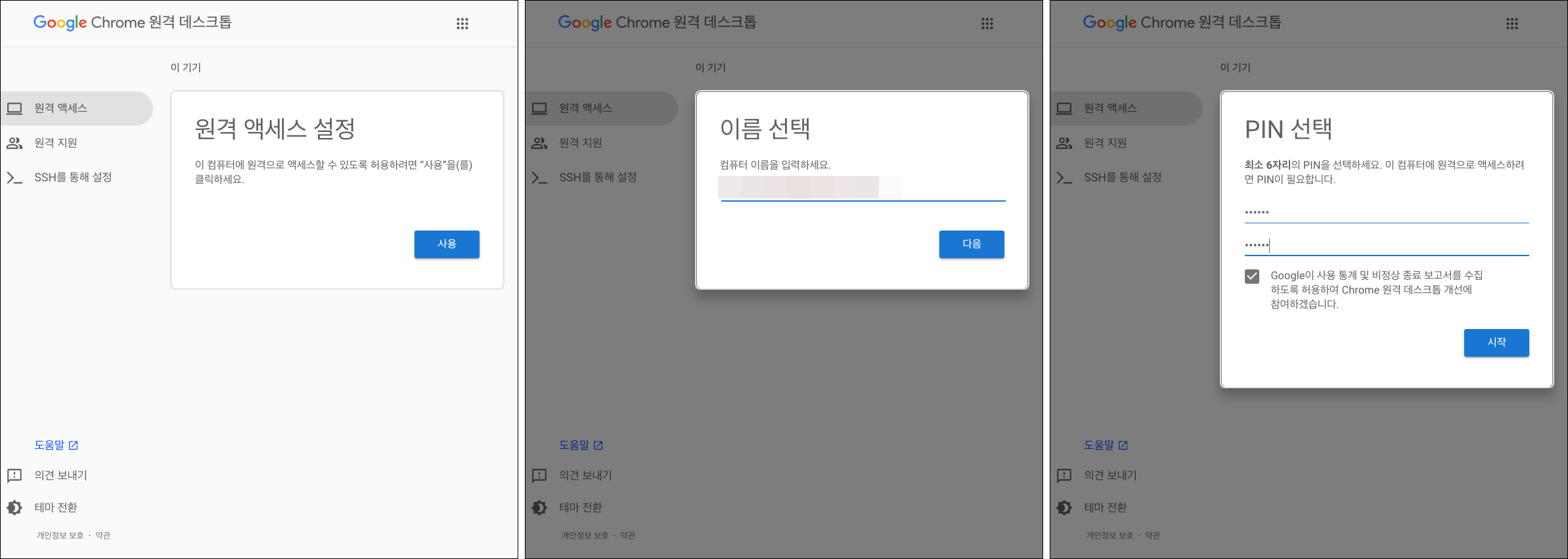The image size is (1568, 559).
Task: Open 개인정보 보호 link in left panel
Action: point(60,535)
